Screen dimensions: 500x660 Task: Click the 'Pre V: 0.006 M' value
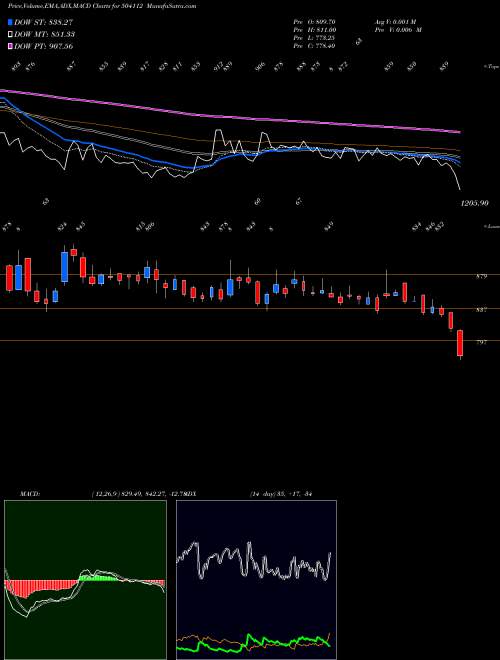point(398,30)
